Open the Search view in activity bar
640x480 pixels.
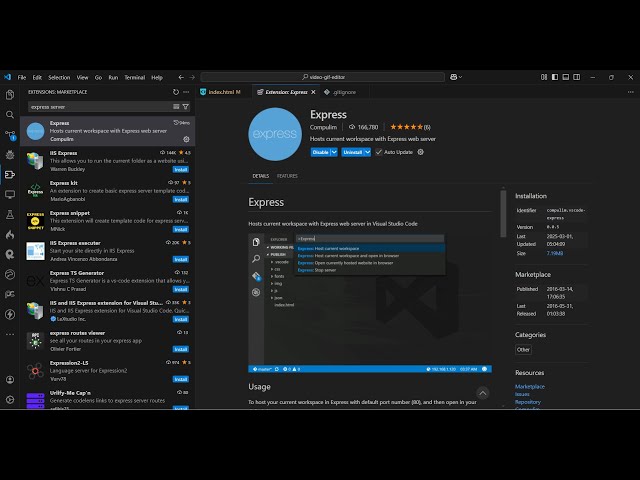[10, 115]
